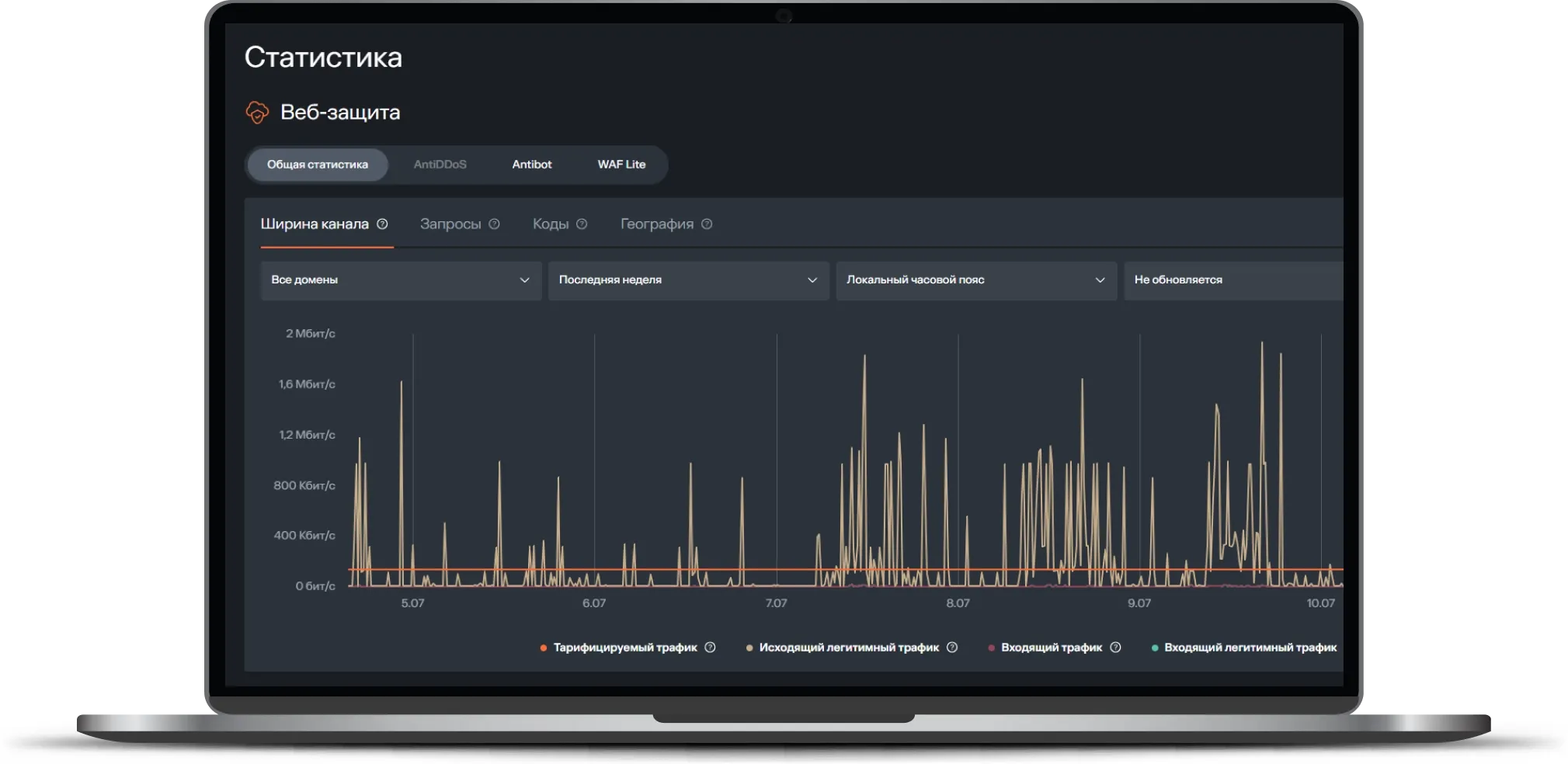Click help icon next to Запросы
Image resolution: width=1568 pixels, height=764 pixels.
pos(494,224)
